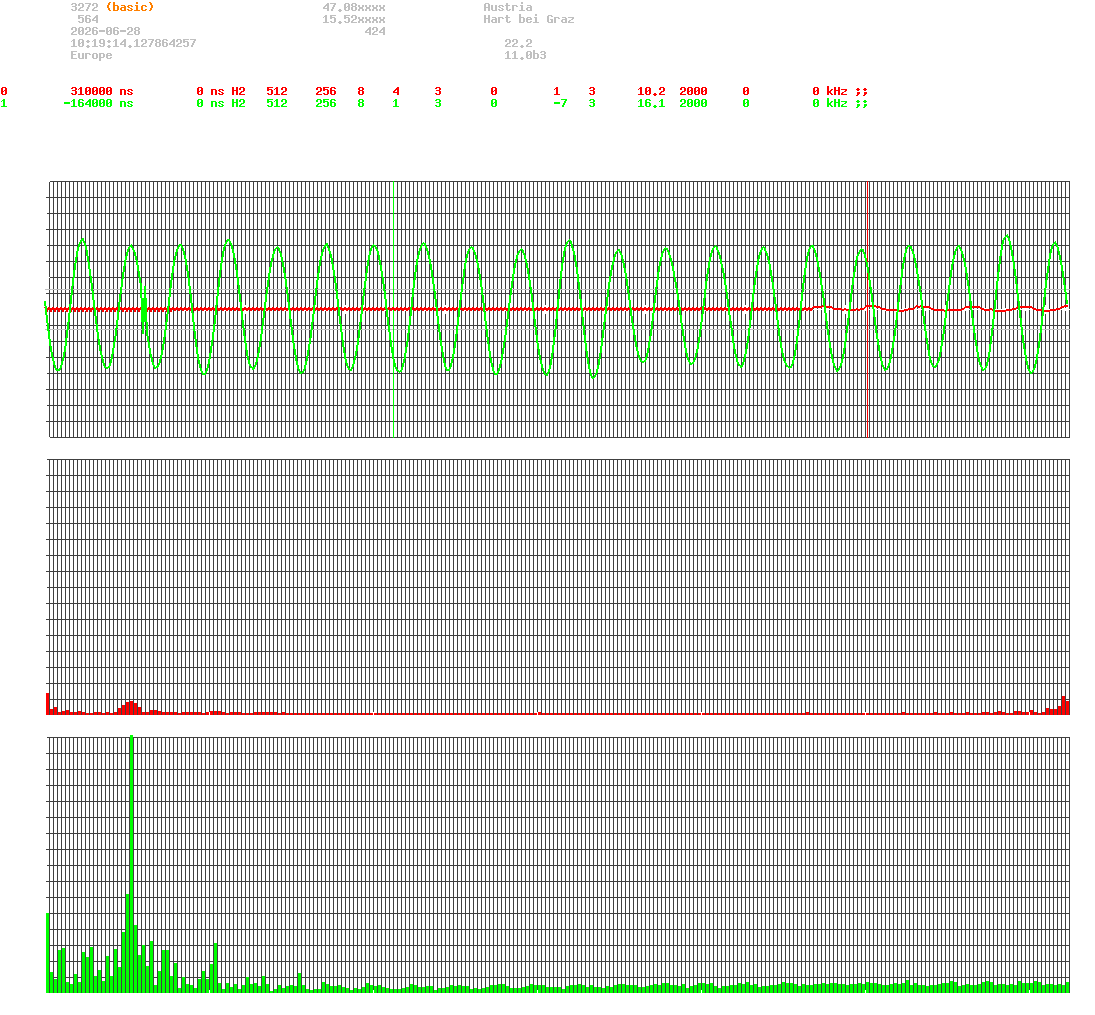This screenshot has width=1095, height=1015.
Task: Click the tallest green spectrum peak bar
Action: tap(131, 863)
